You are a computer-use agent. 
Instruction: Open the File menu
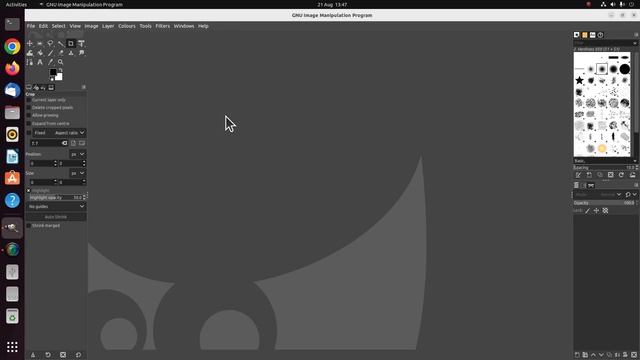31,26
